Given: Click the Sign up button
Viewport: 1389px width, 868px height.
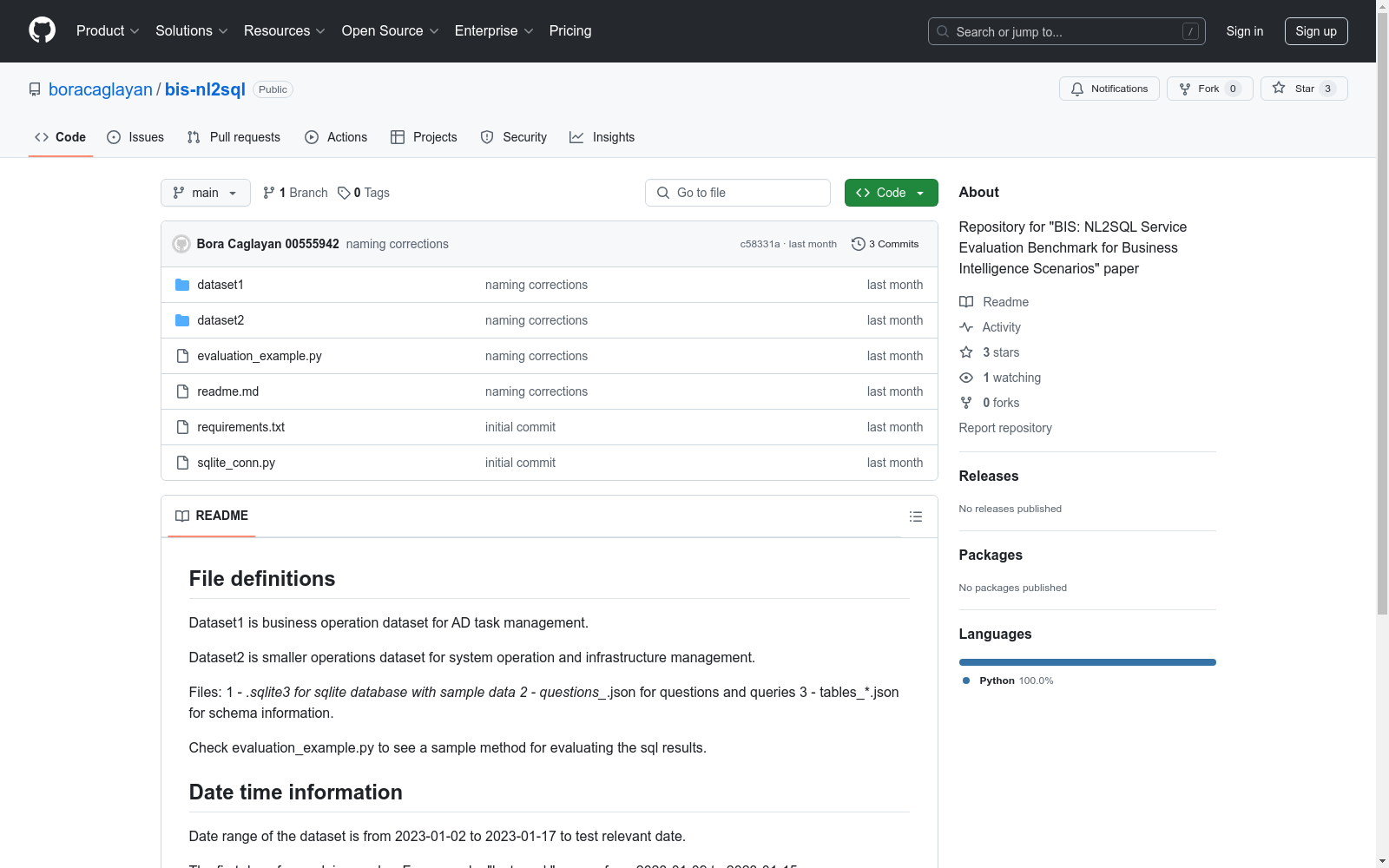Looking at the screenshot, I should pos(1316,31).
